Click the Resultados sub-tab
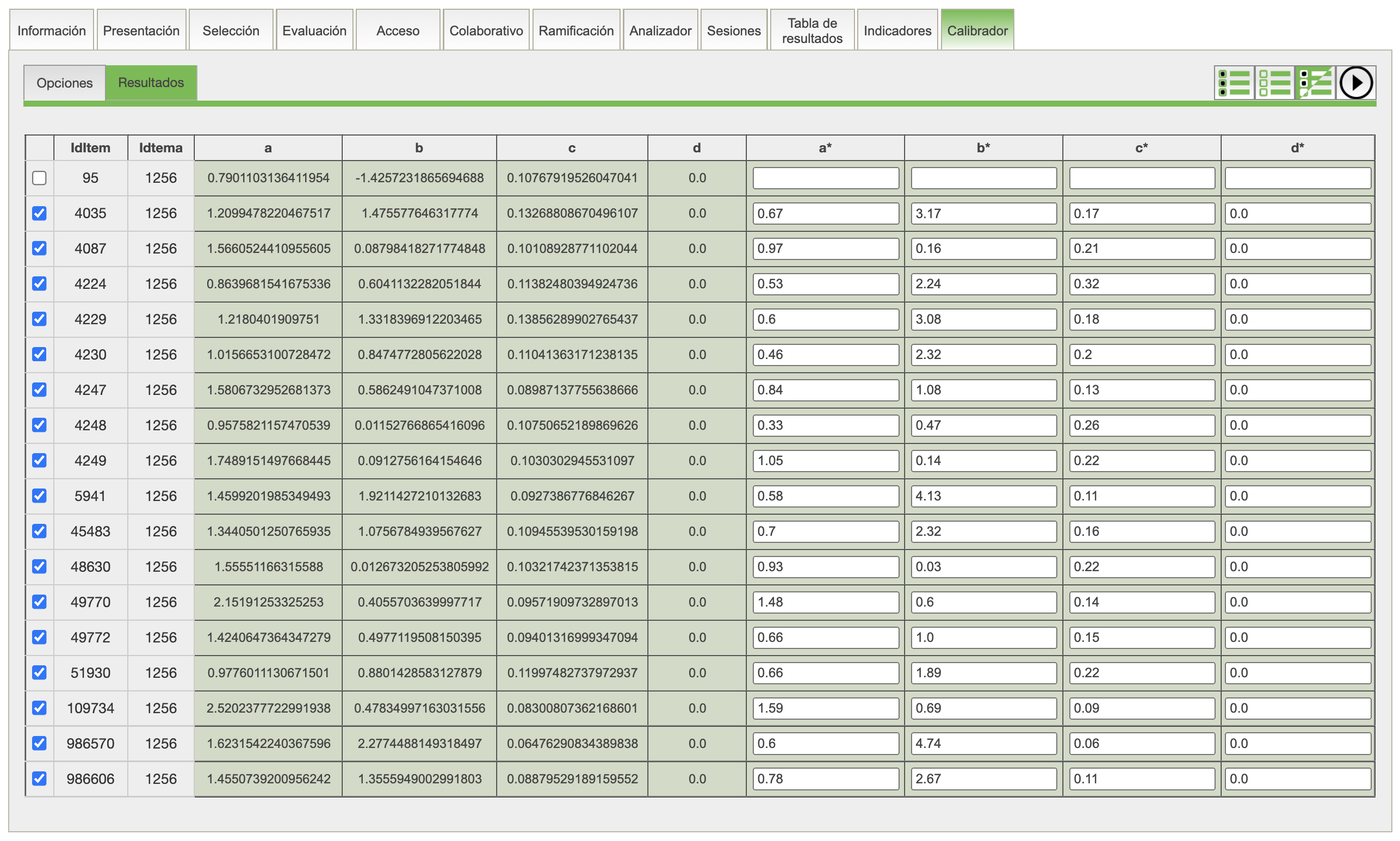Viewport: 1400px width, 841px height. [x=151, y=83]
